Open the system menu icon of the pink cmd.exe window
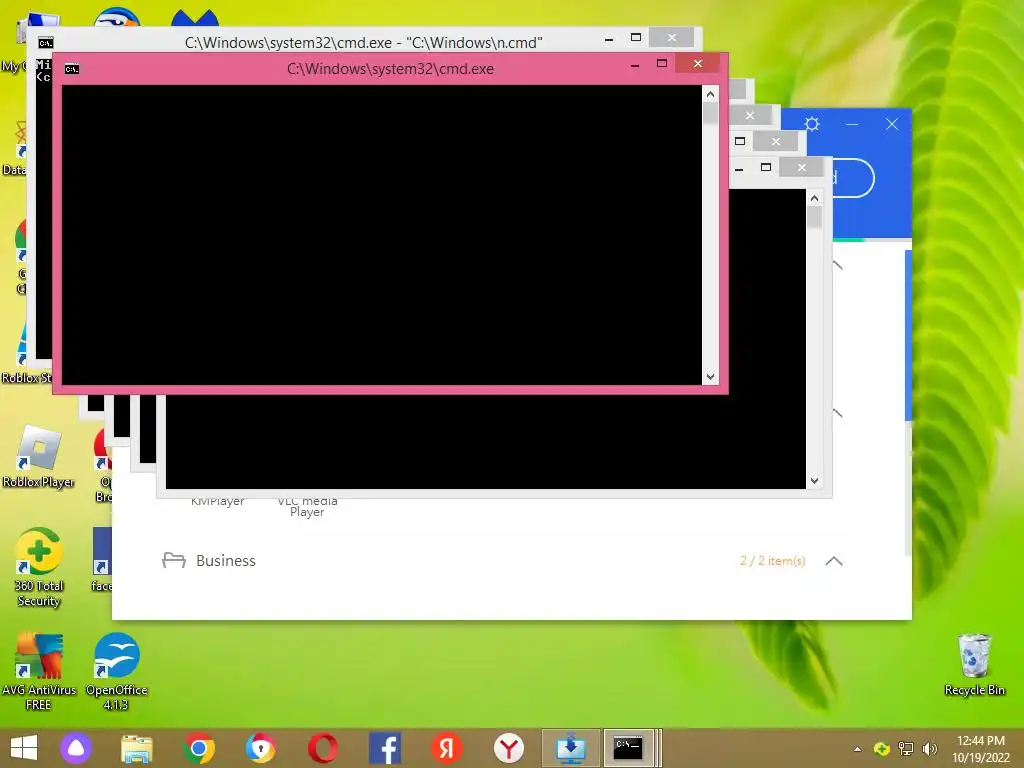This screenshot has width=1024, height=768. tap(72, 69)
